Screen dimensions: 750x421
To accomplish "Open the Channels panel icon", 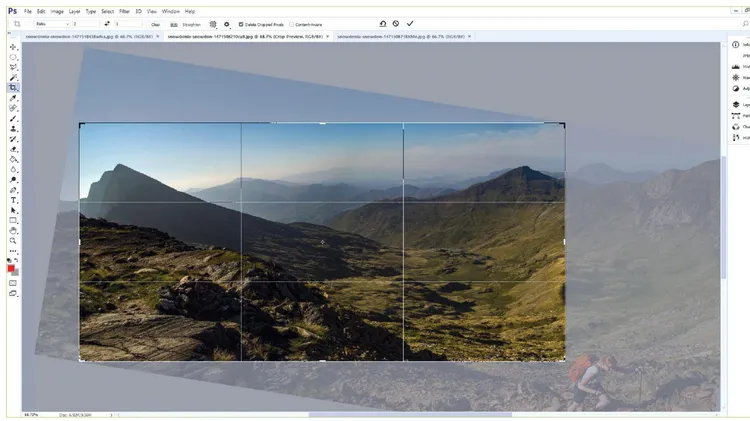I will (x=736, y=127).
